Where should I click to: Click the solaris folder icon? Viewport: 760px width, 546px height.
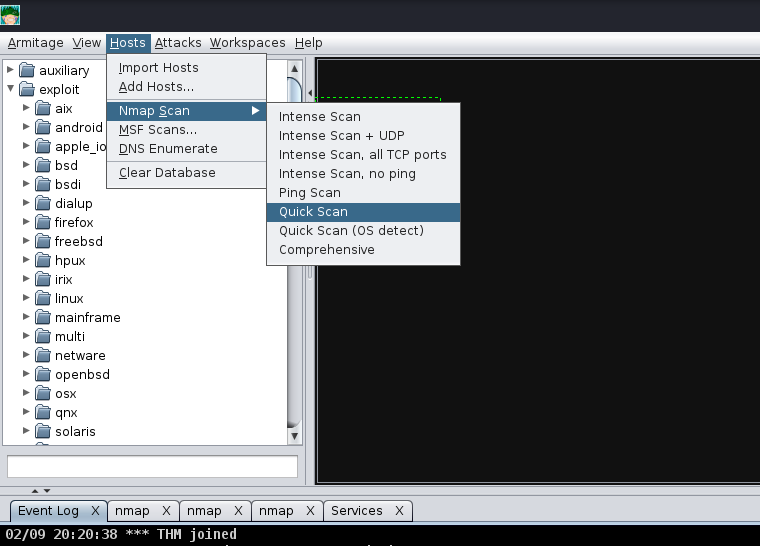[x=43, y=431]
